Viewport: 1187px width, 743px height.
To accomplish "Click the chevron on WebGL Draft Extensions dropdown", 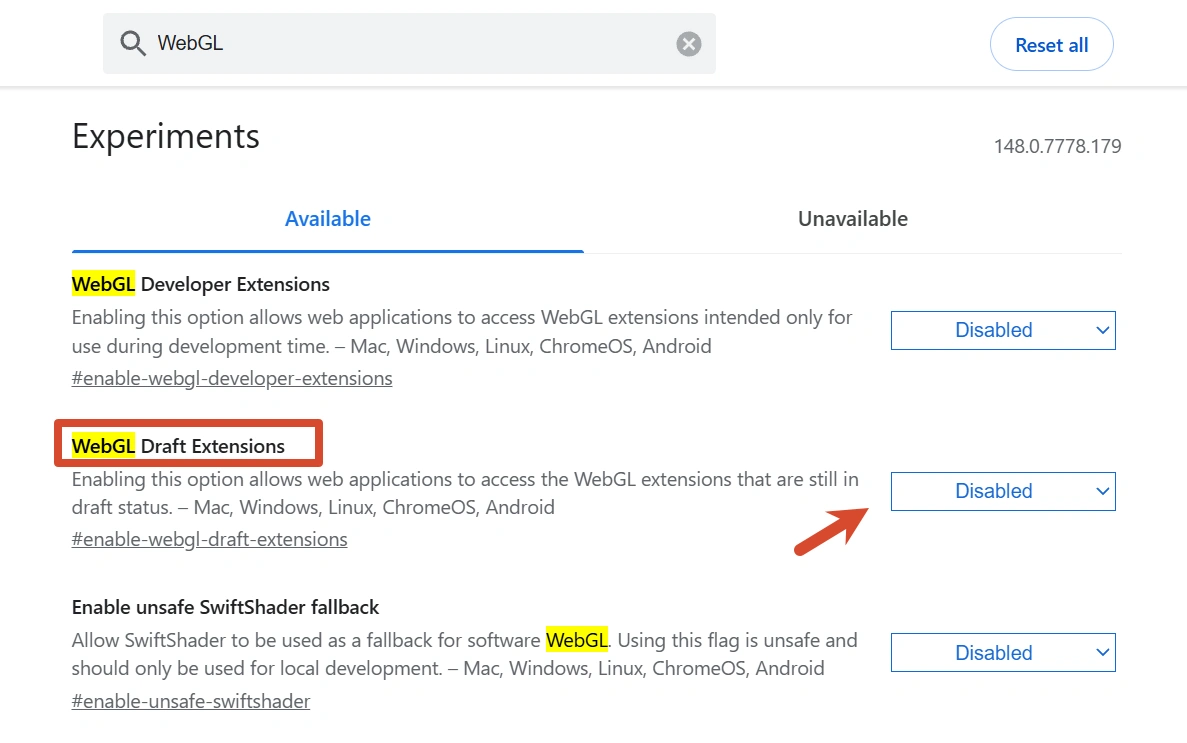I will (x=1102, y=492).
